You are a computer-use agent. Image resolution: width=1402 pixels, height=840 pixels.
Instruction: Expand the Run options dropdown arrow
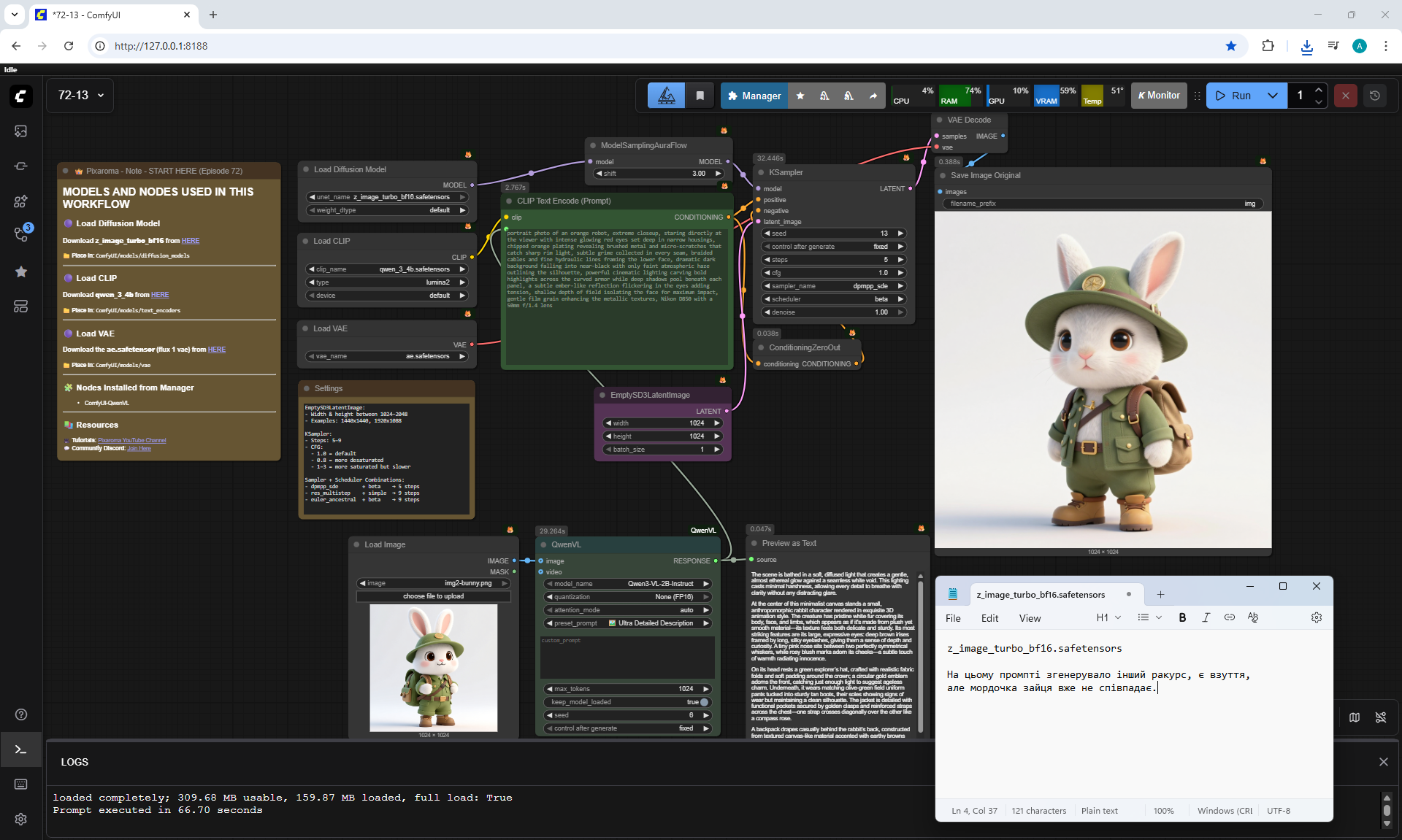coord(1273,96)
